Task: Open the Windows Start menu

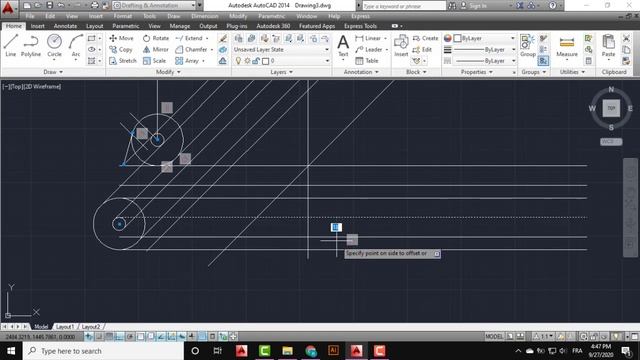Action: 11,351
